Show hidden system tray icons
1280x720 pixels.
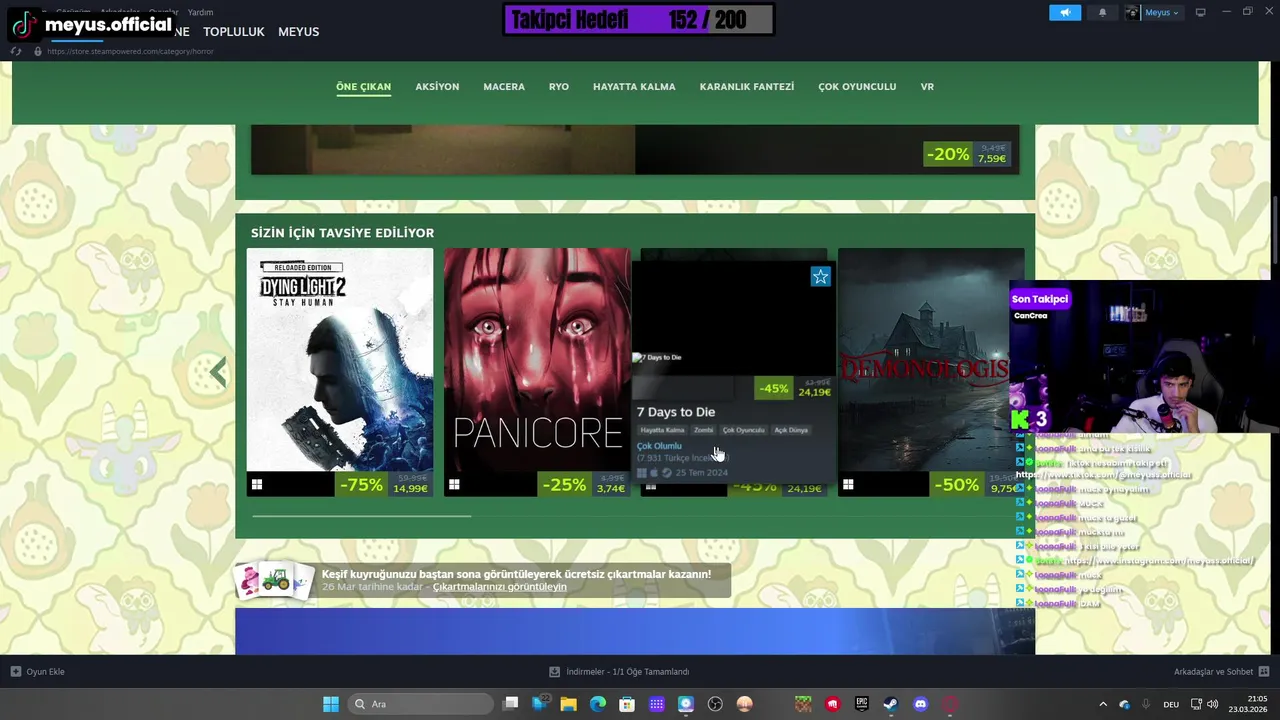click(x=1103, y=704)
